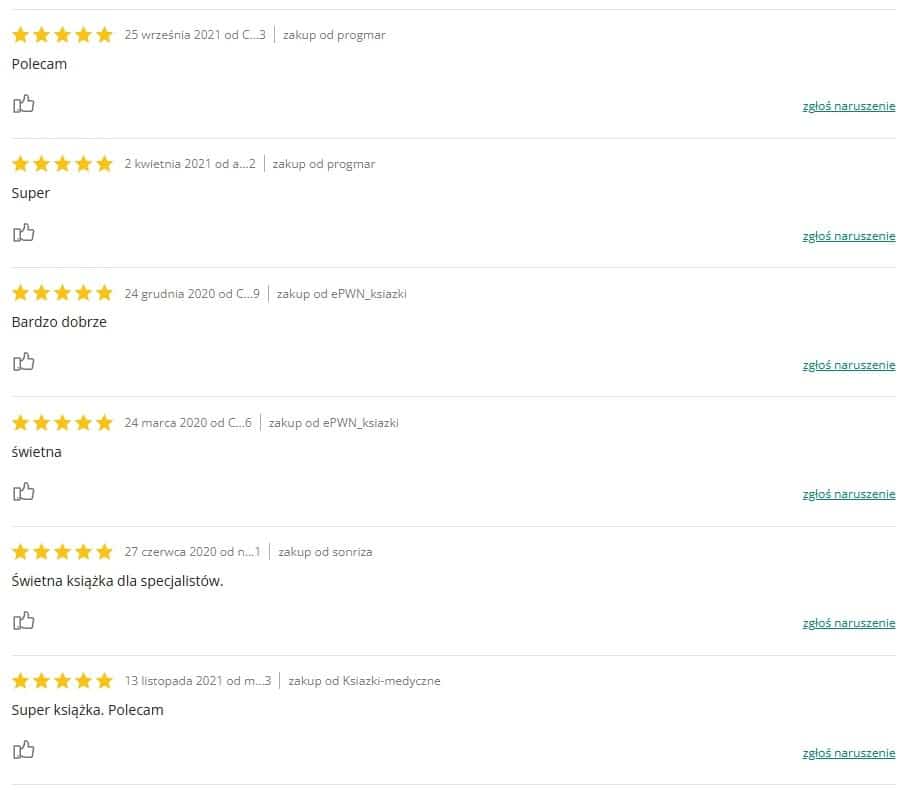Viewport: 912px width, 790px height.
Task: Click the star rating of 25 września 2021 review
Action: (x=62, y=35)
